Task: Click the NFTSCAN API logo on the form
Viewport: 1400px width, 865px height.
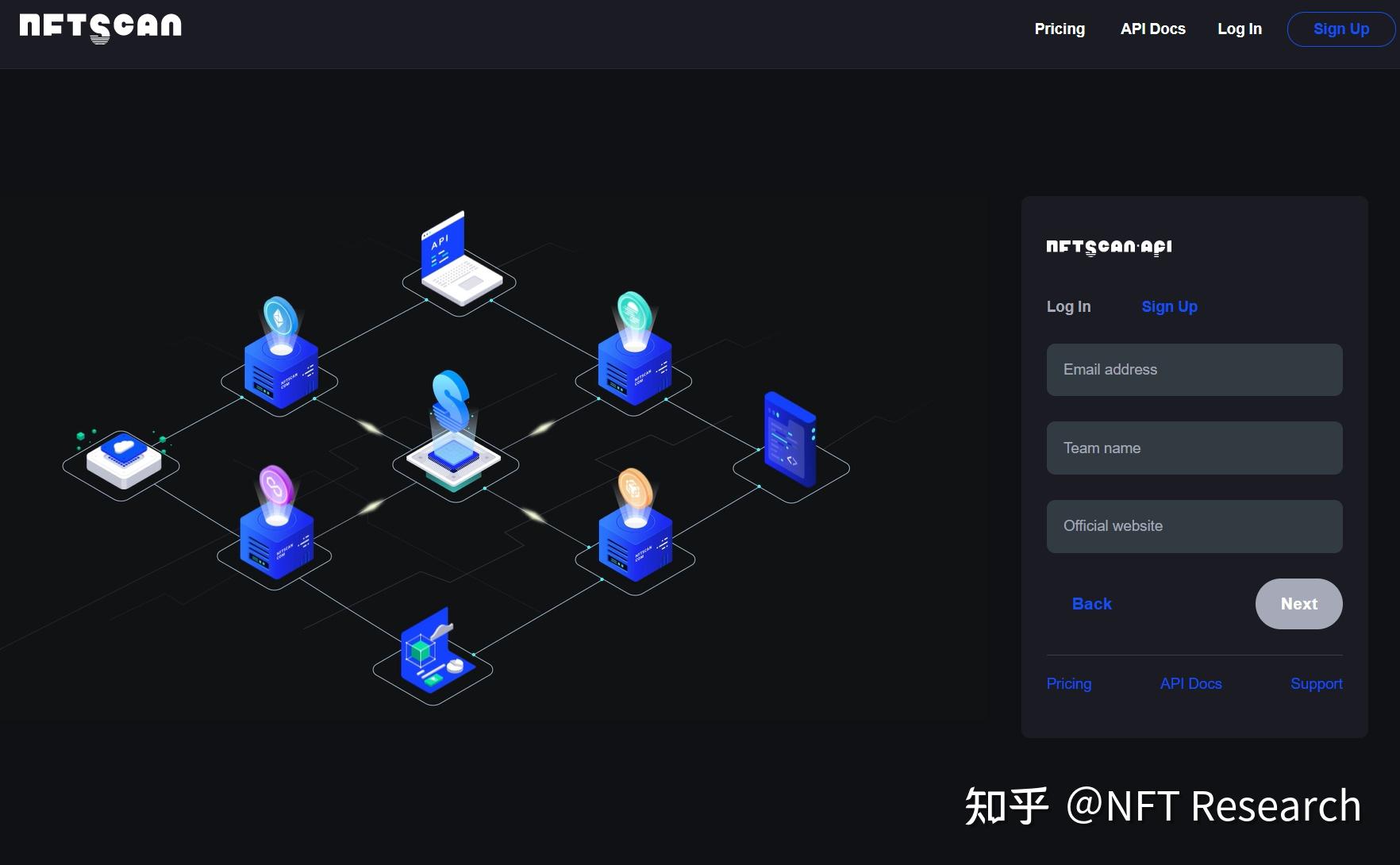Action: tap(1108, 247)
